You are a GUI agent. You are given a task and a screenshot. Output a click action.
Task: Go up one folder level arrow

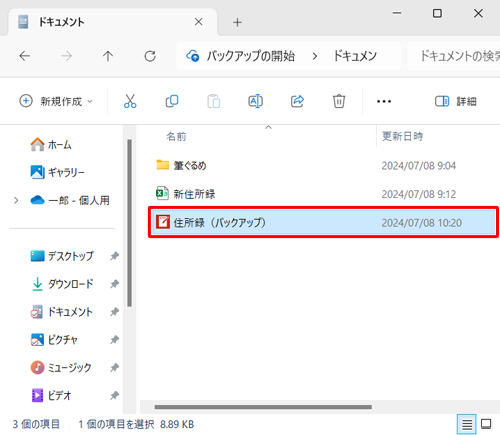point(108,56)
